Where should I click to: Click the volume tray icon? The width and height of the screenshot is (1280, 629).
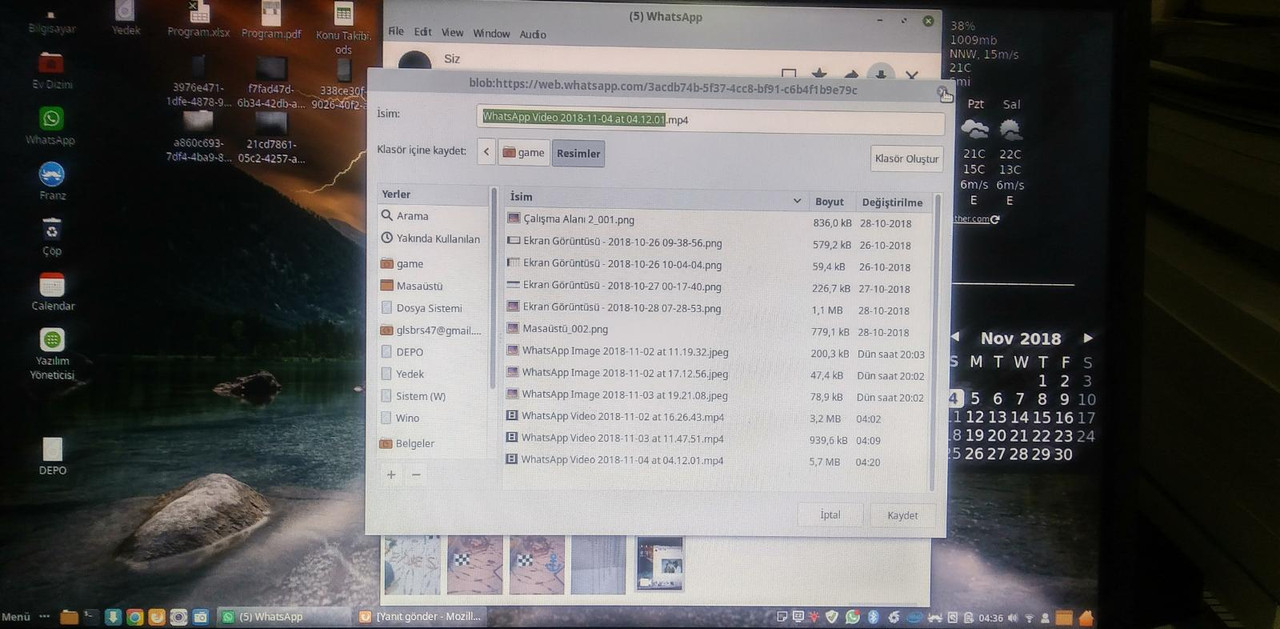1011,618
